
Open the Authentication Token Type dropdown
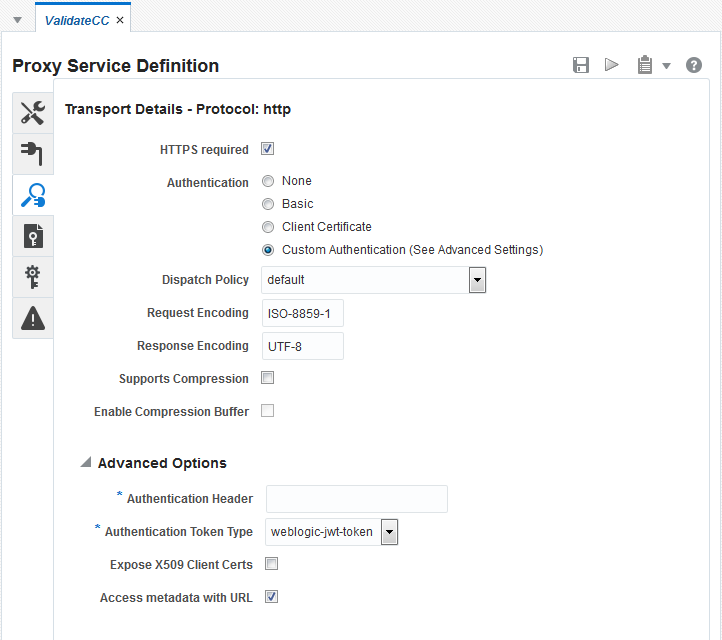pos(390,532)
